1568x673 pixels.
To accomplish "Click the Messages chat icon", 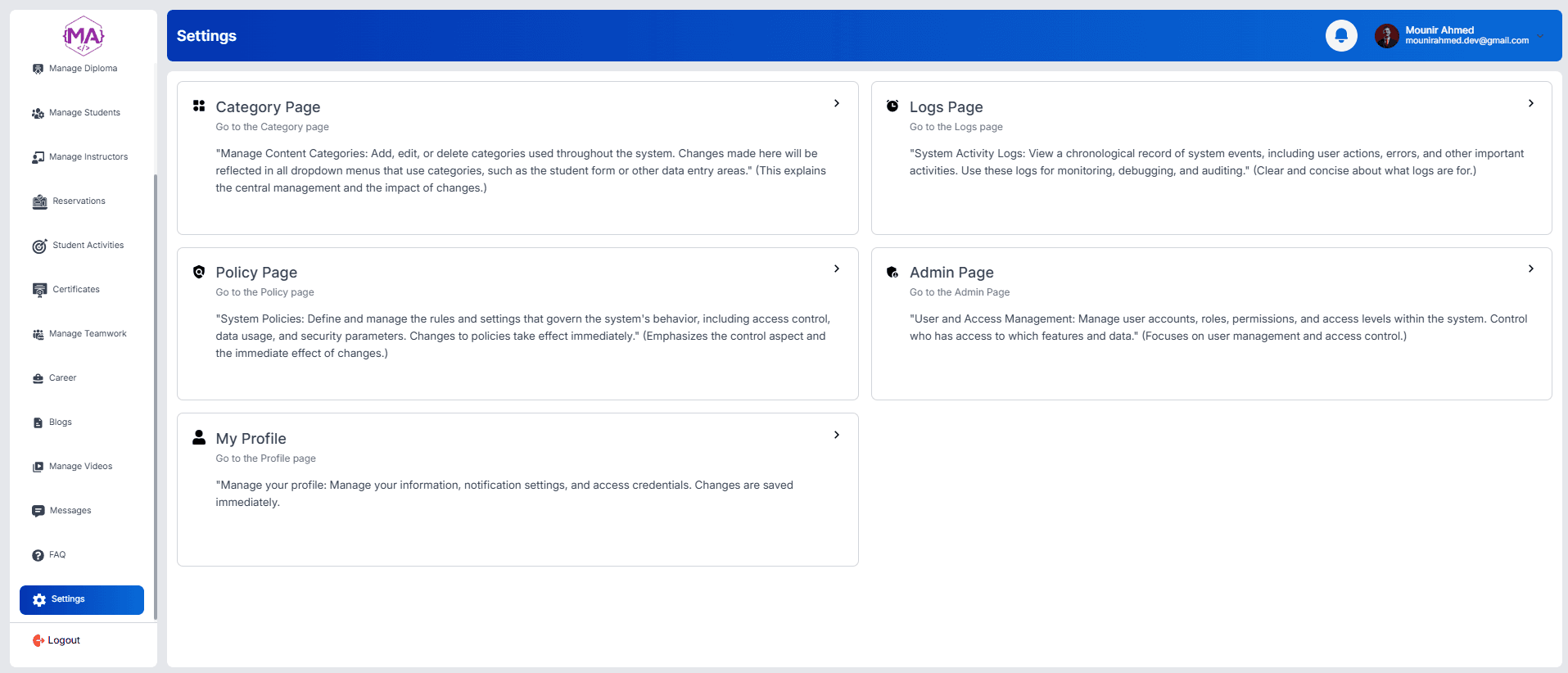I will click(x=38, y=511).
